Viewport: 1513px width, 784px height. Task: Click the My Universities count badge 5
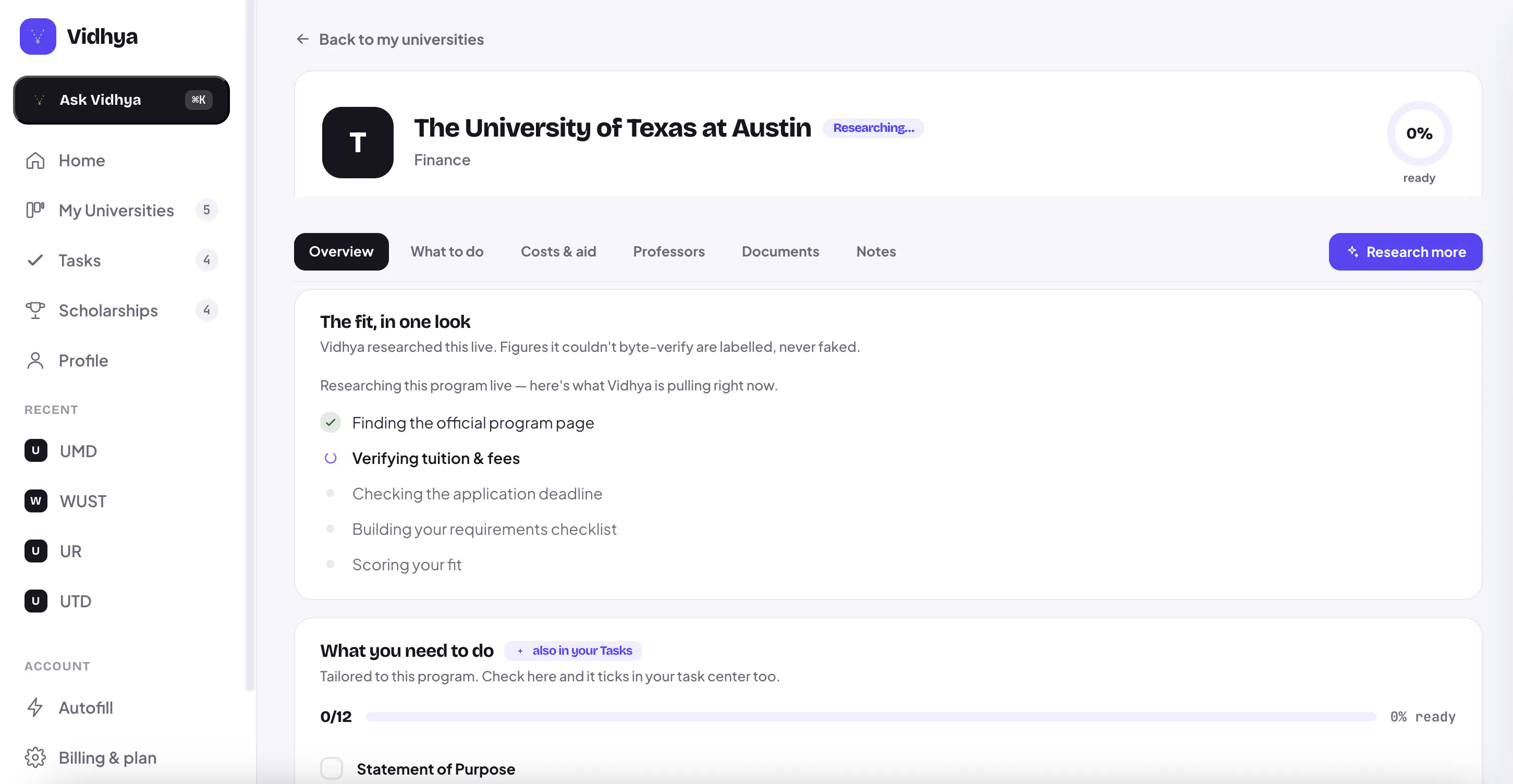206,210
